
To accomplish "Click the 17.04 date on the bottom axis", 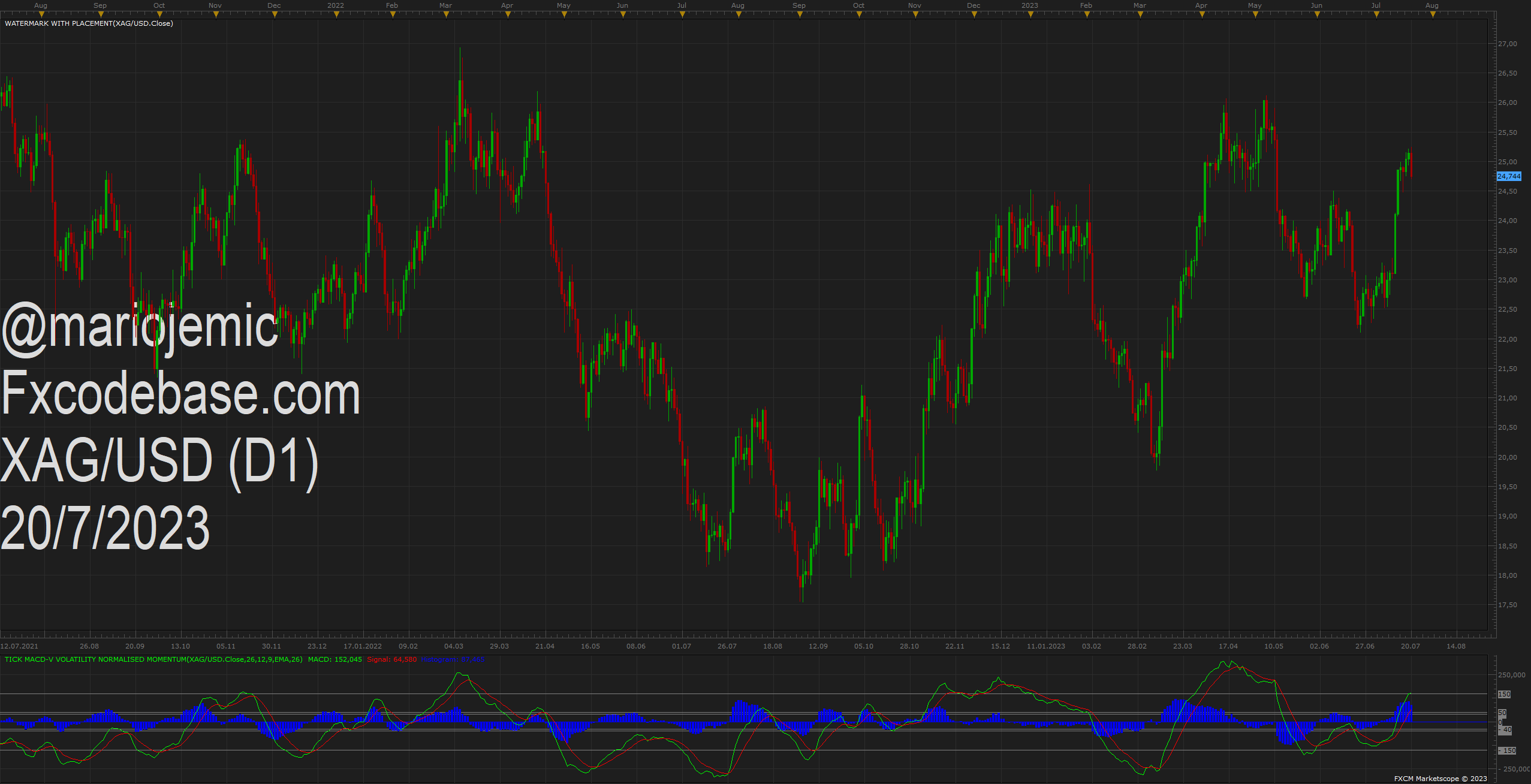I will [x=1228, y=646].
